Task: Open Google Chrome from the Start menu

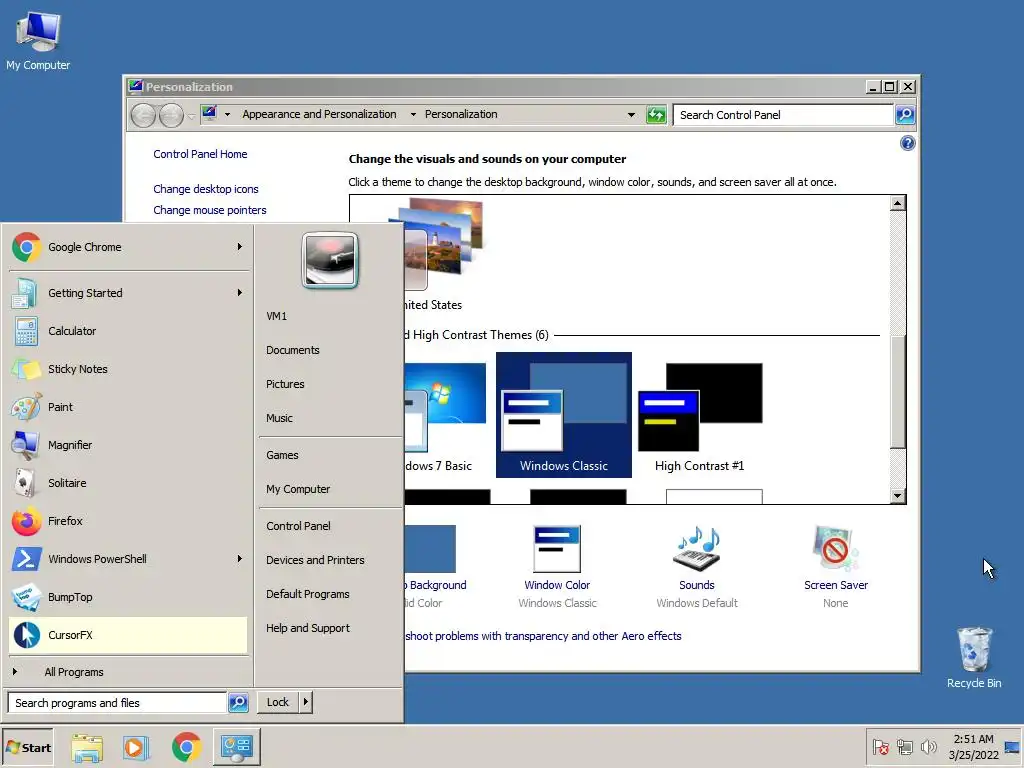Action: click(127, 248)
